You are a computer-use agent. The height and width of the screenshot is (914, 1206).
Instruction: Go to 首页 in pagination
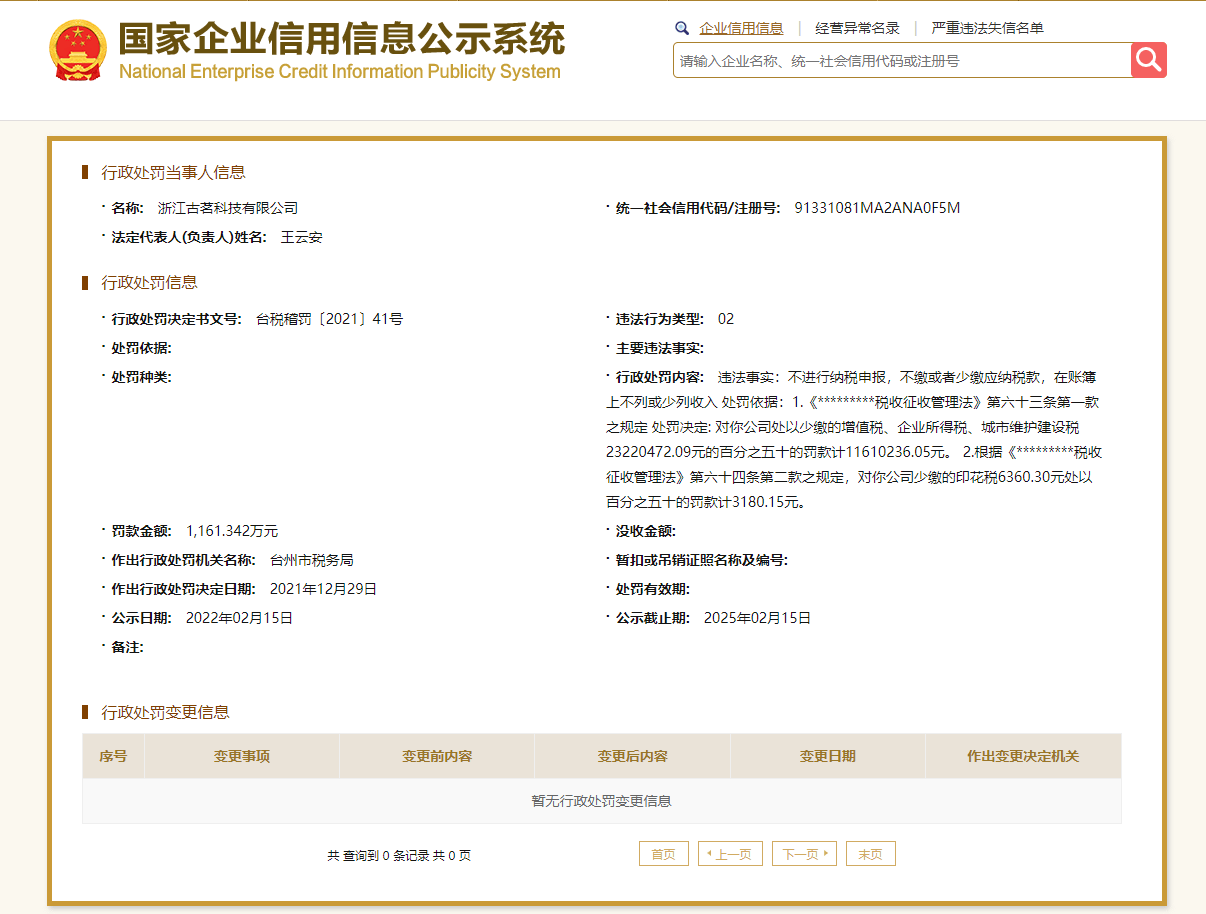[664, 854]
